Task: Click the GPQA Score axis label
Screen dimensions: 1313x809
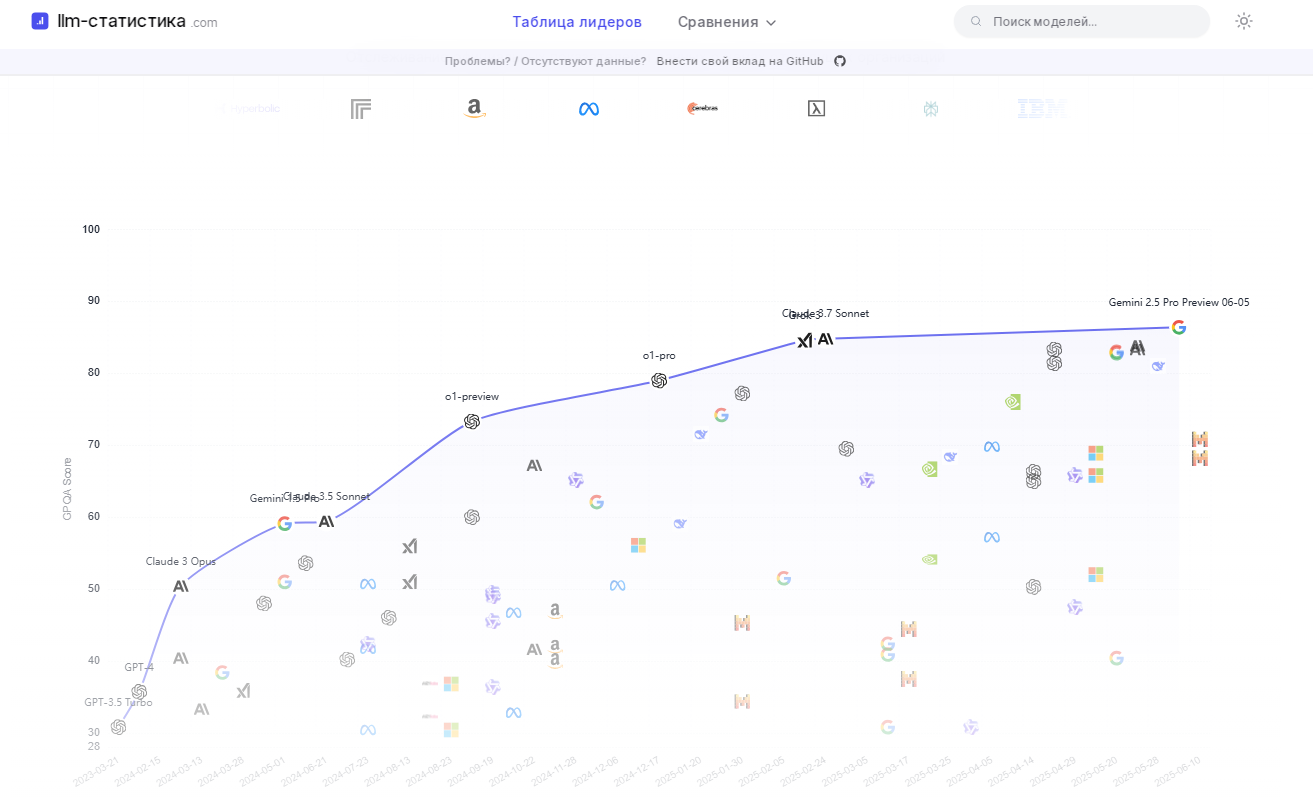Action: click(x=67, y=489)
